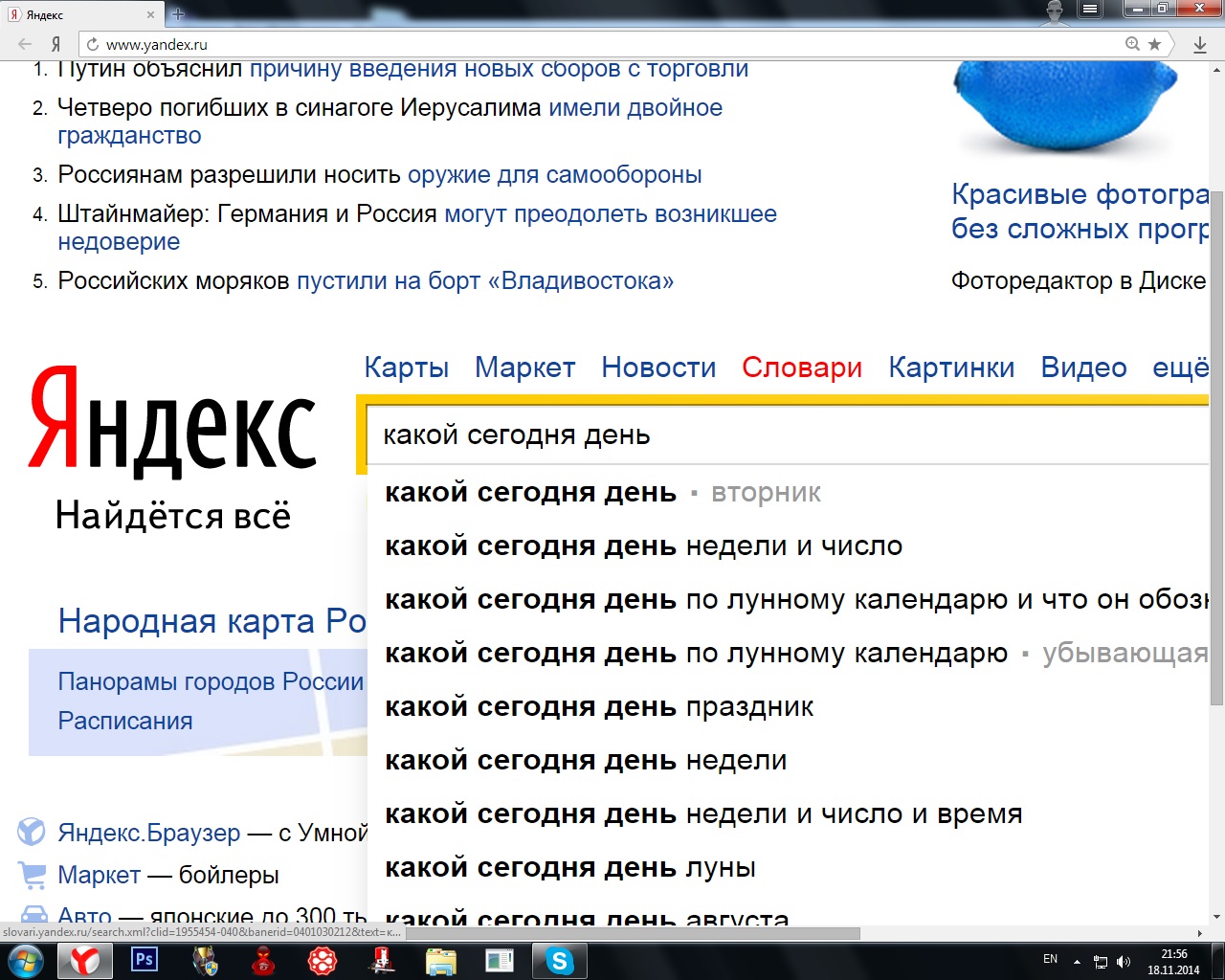
Task: Click the Яндекс.Браузер globe icon
Action: [x=32, y=832]
